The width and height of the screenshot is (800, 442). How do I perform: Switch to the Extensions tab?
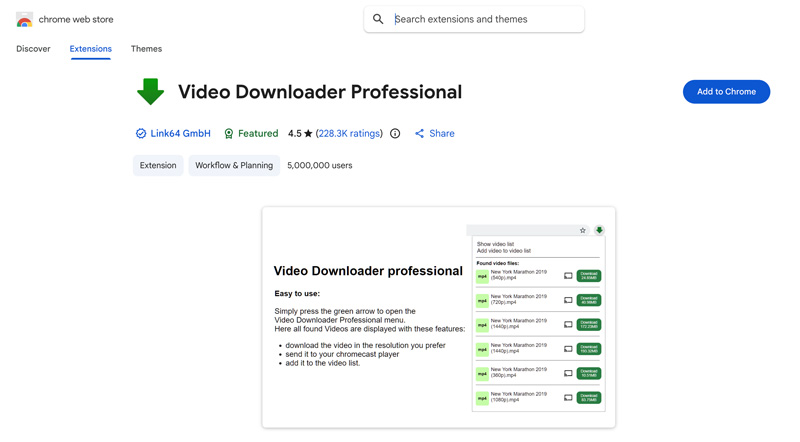91,49
